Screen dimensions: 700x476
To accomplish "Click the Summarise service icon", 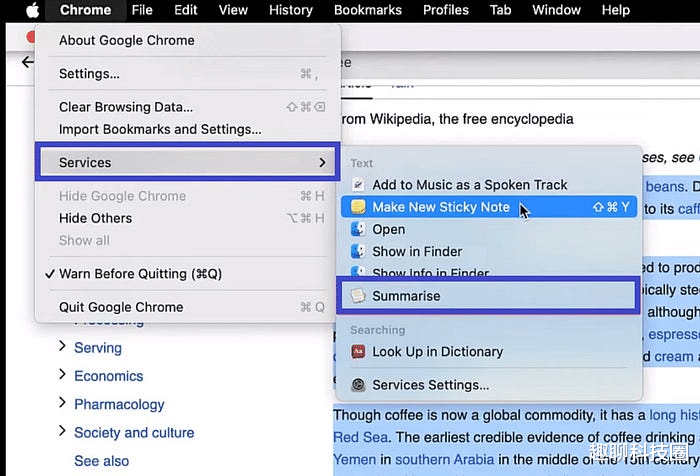I will [358, 296].
